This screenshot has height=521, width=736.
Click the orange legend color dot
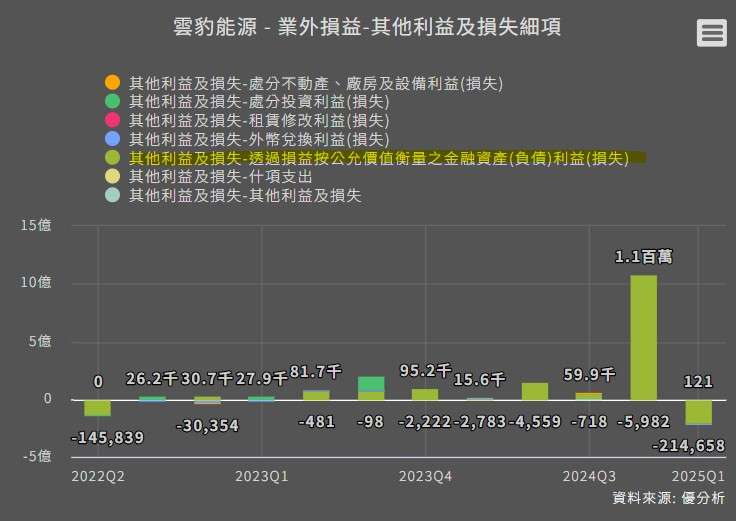click(x=113, y=83)
